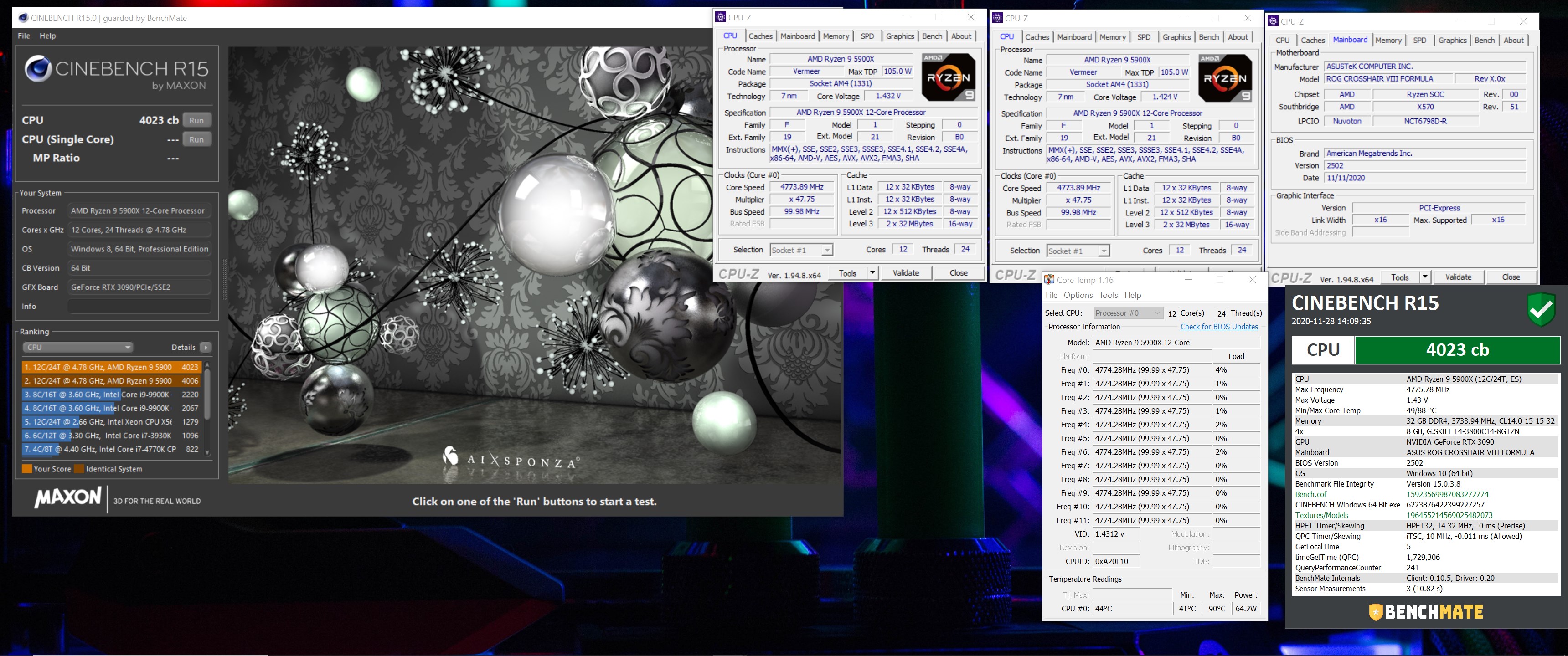Click CPU #0 temperature 44°C reading
The height and width of the screenshot is (656, 1568).
click(x=1132, y=609)
